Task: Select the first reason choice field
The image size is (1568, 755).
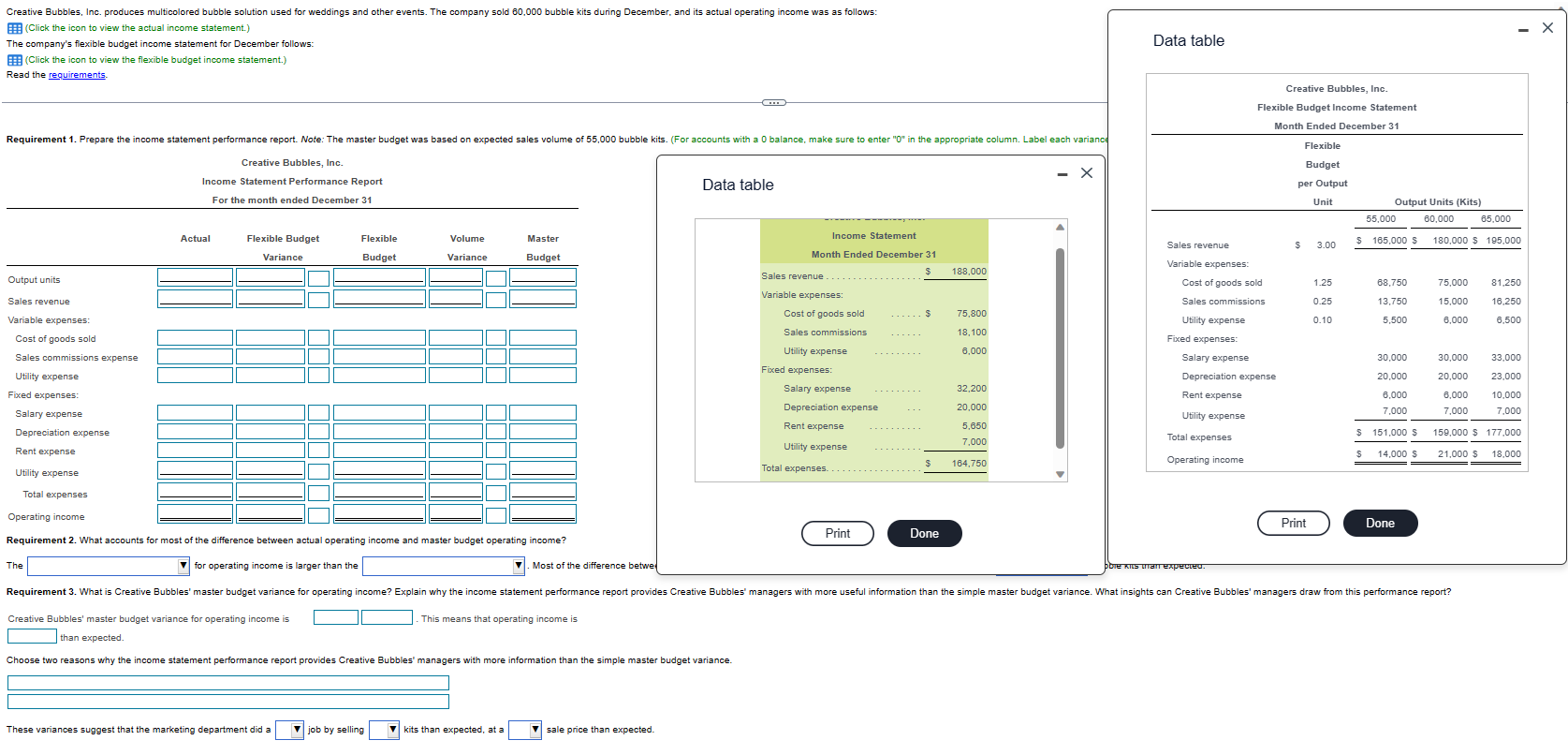Action: 228,683
